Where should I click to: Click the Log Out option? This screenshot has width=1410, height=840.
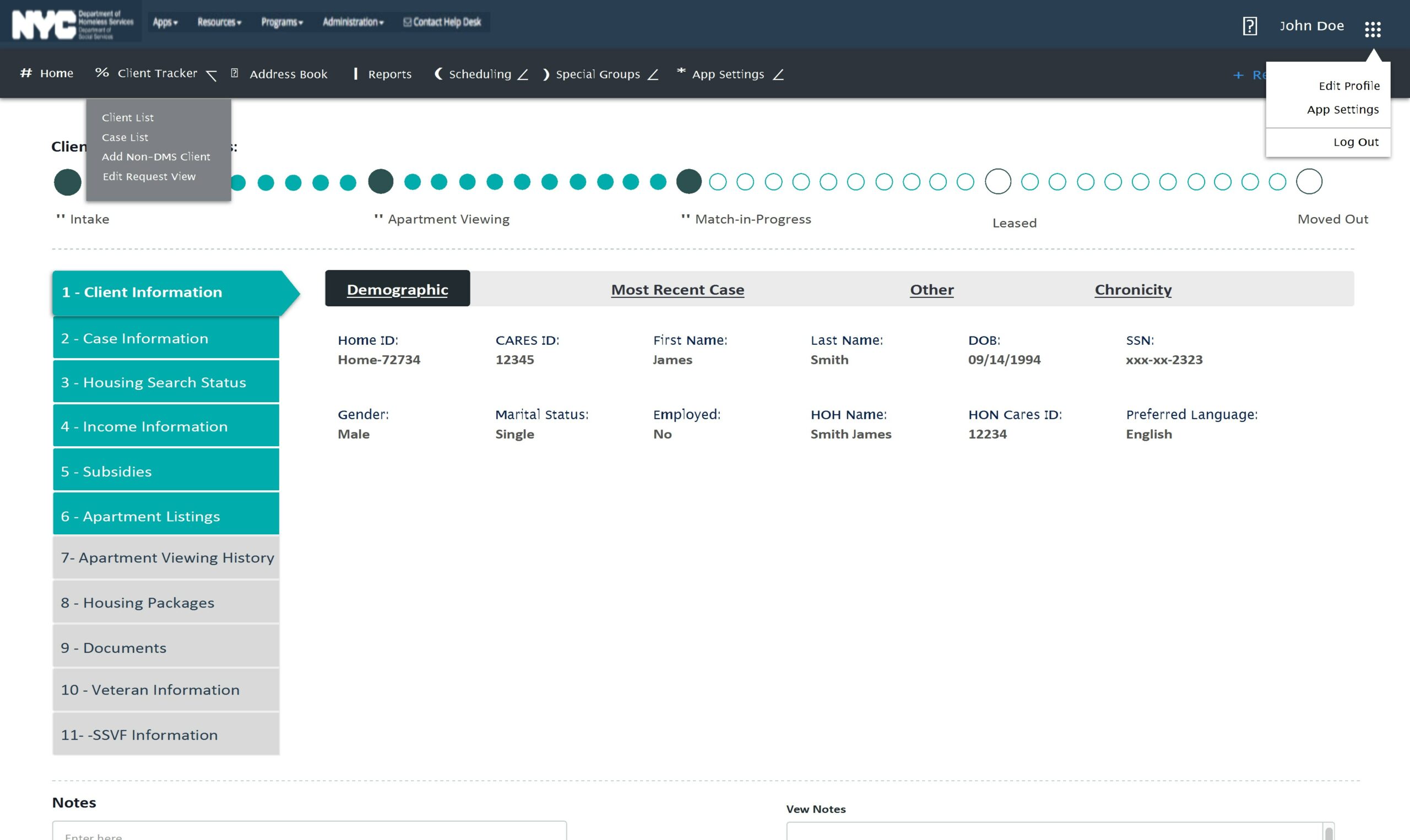point(1355,142)
